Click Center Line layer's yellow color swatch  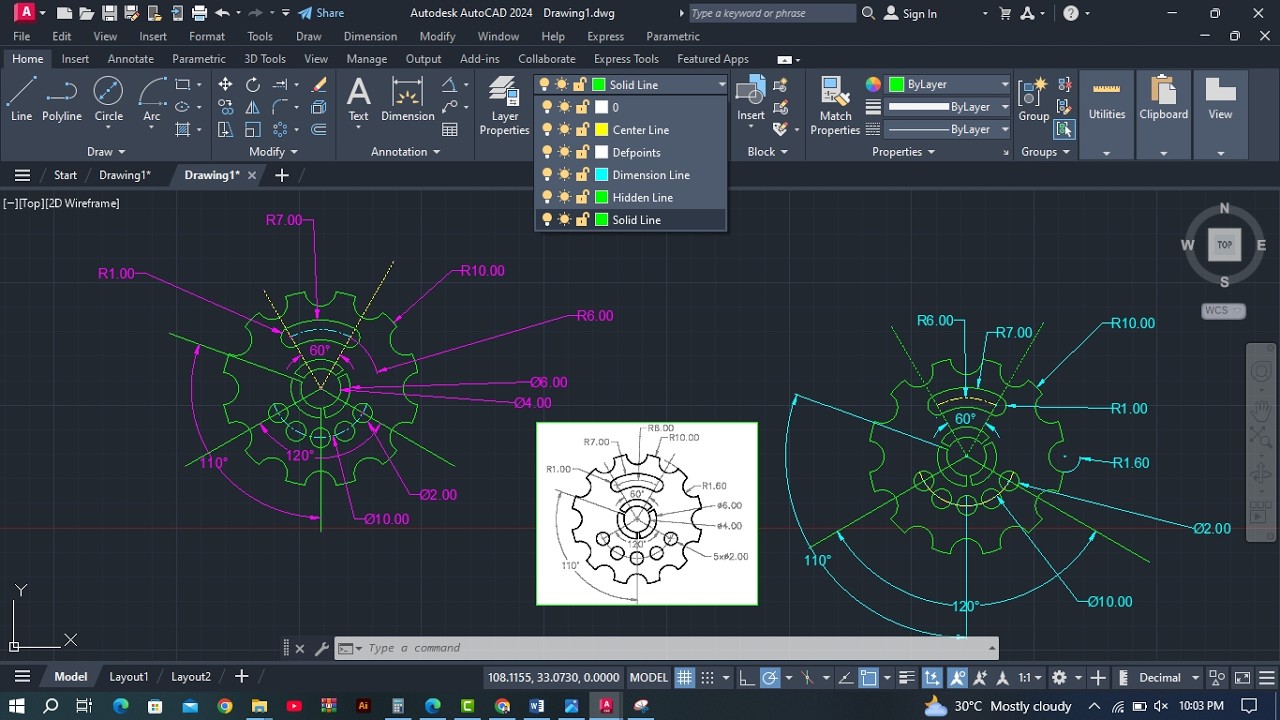point(602,130)
